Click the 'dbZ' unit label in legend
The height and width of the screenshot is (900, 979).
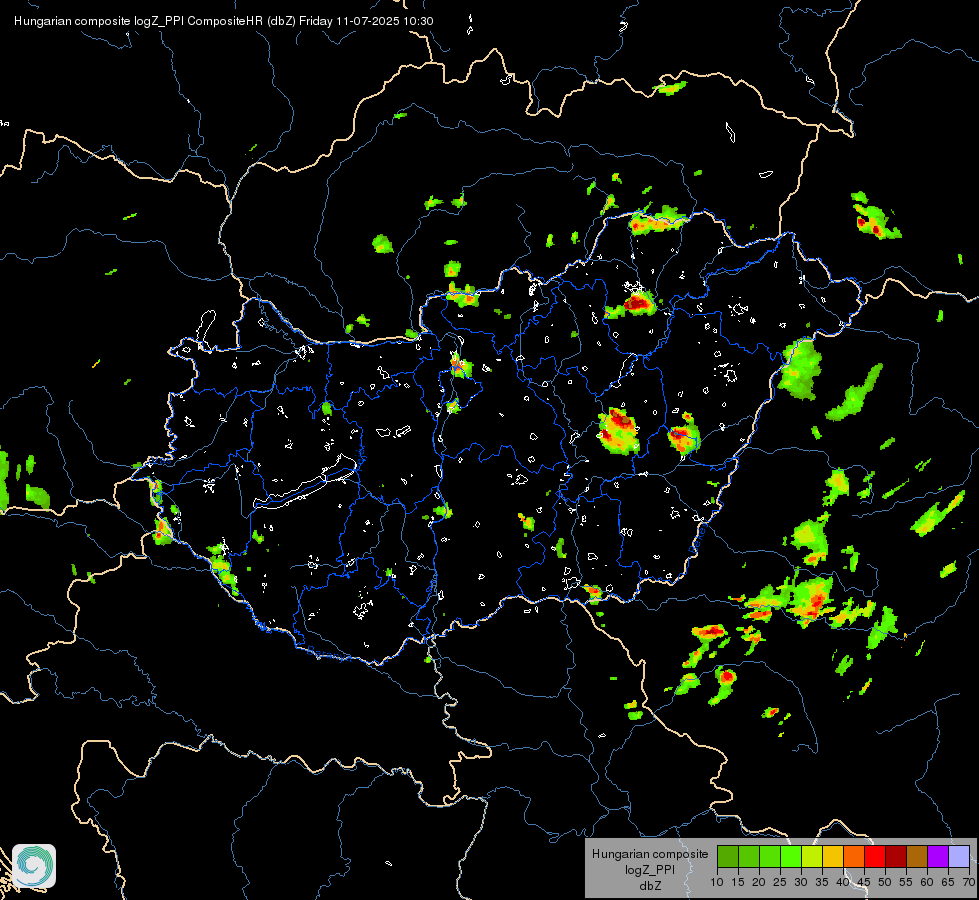(650, 886)
